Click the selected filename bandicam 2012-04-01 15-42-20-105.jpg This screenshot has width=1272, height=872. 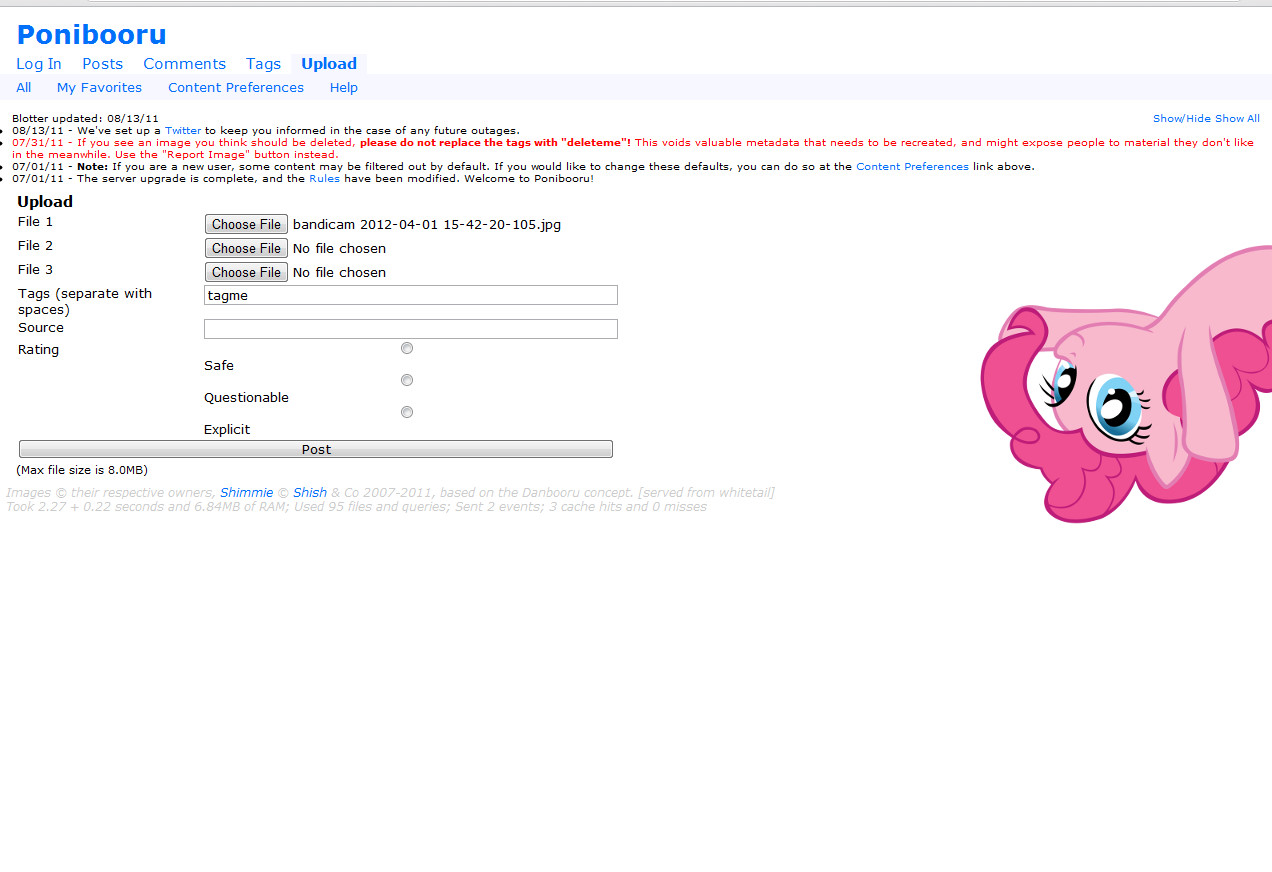[427, 224]
